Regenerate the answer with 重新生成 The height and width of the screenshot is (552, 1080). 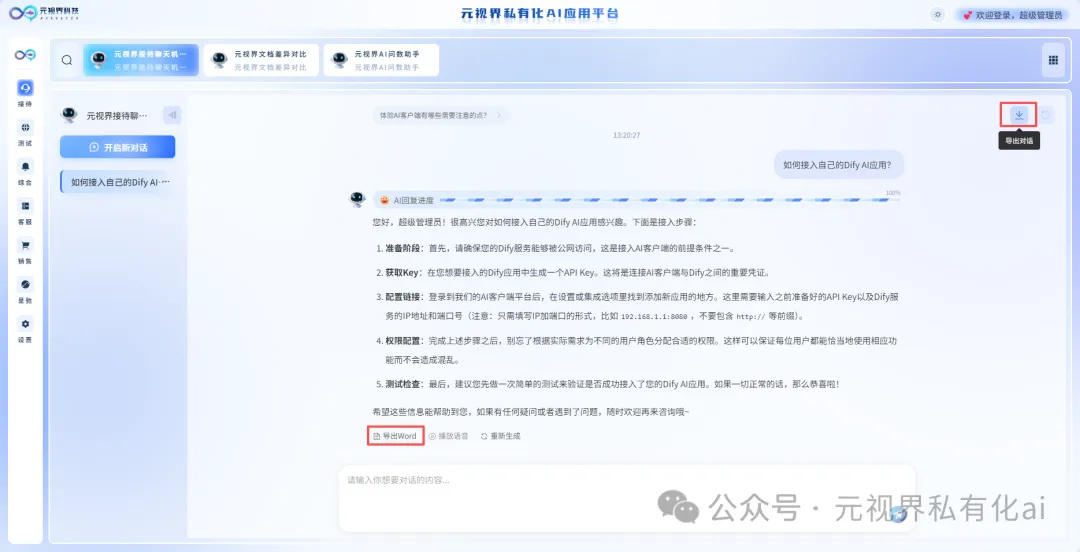[x=501, y=436]
